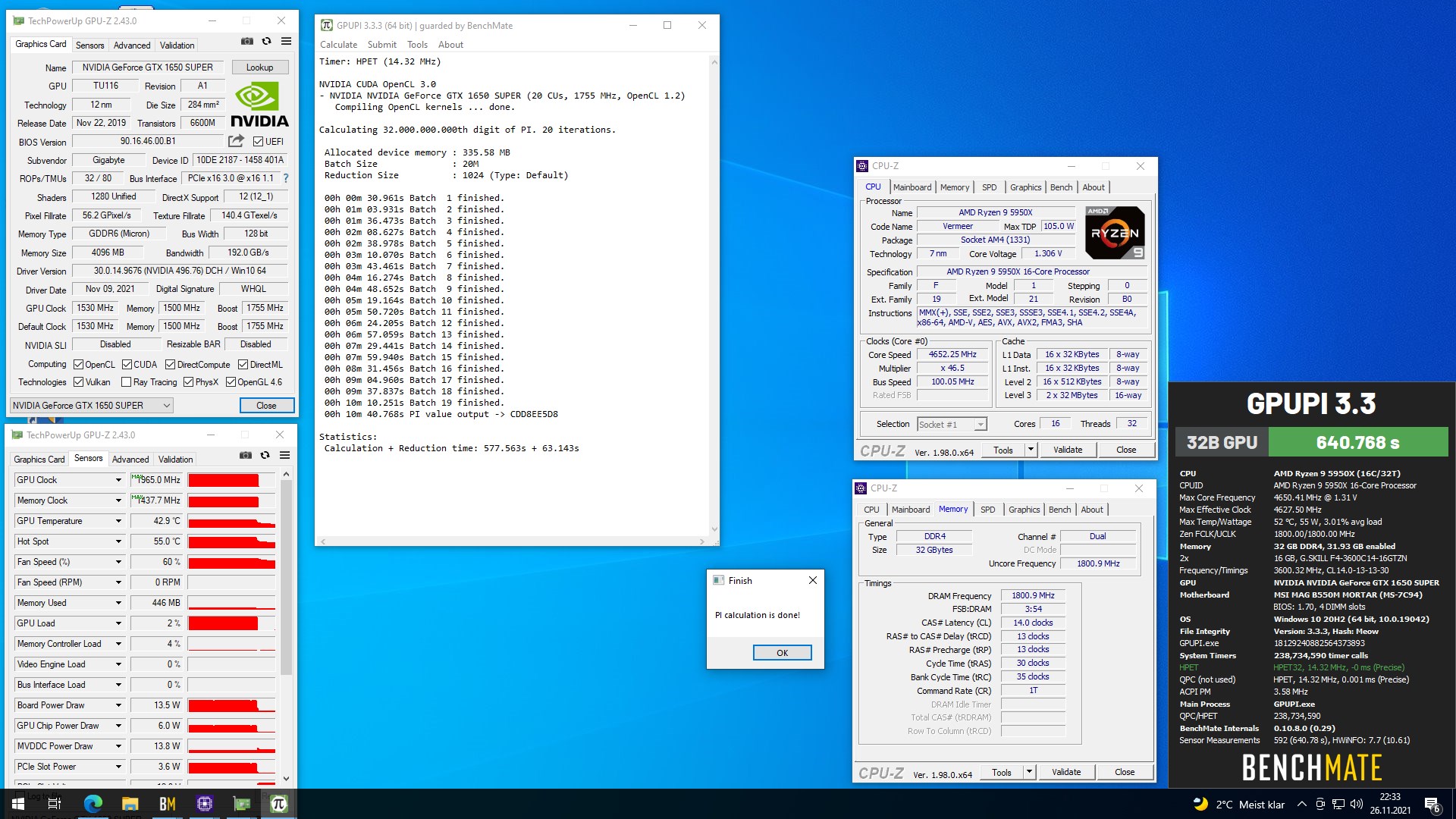This screenshot has height=819, width=1456.
Task: Switch to SPD tab in lower CPU-Z
Action: click(988, 510)
